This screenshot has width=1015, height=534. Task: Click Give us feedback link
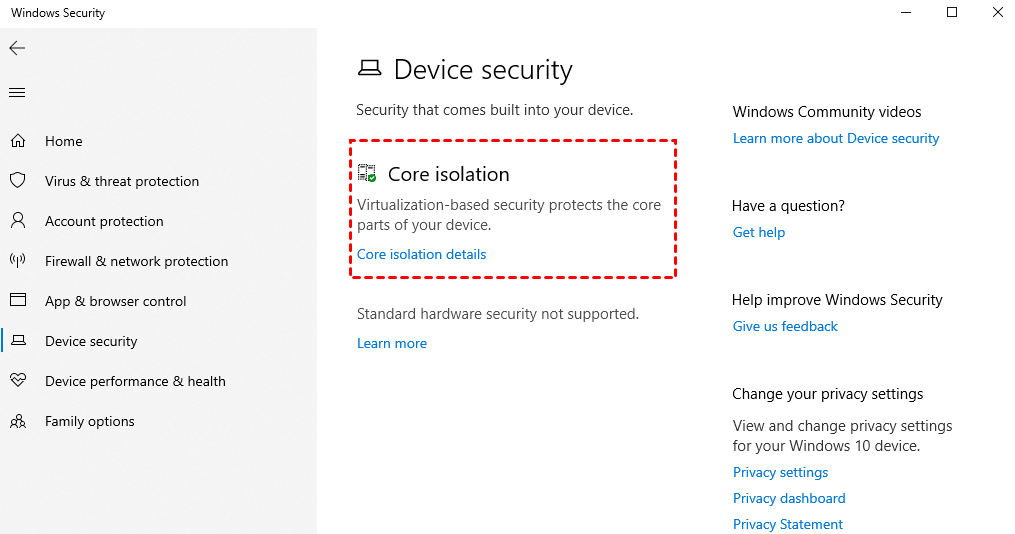pyautogui.click(x=785, y=326)
